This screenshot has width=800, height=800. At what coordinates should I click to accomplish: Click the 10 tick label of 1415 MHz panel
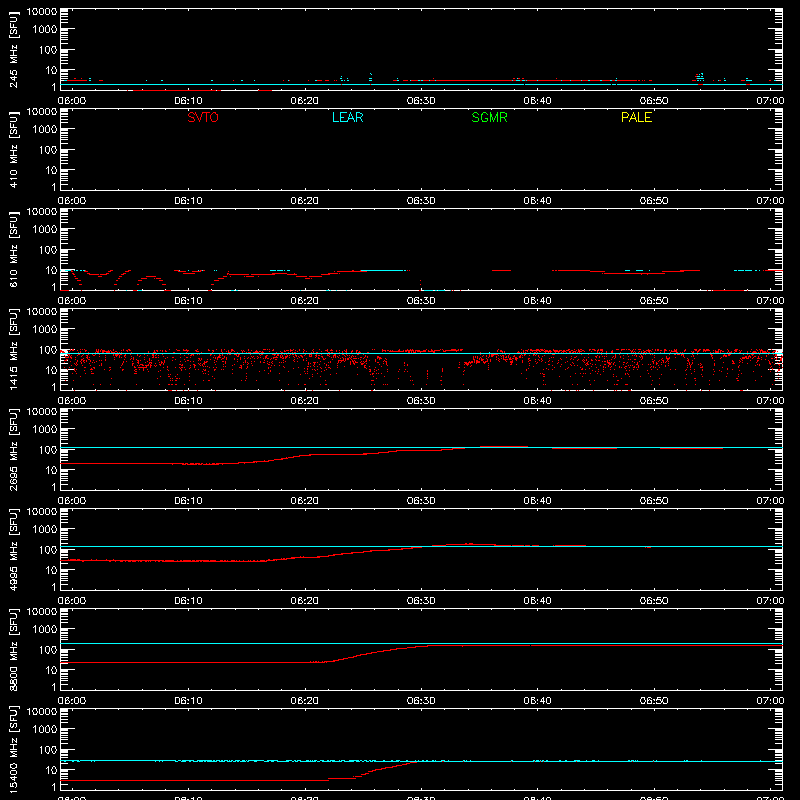click(x=51, y=370)
